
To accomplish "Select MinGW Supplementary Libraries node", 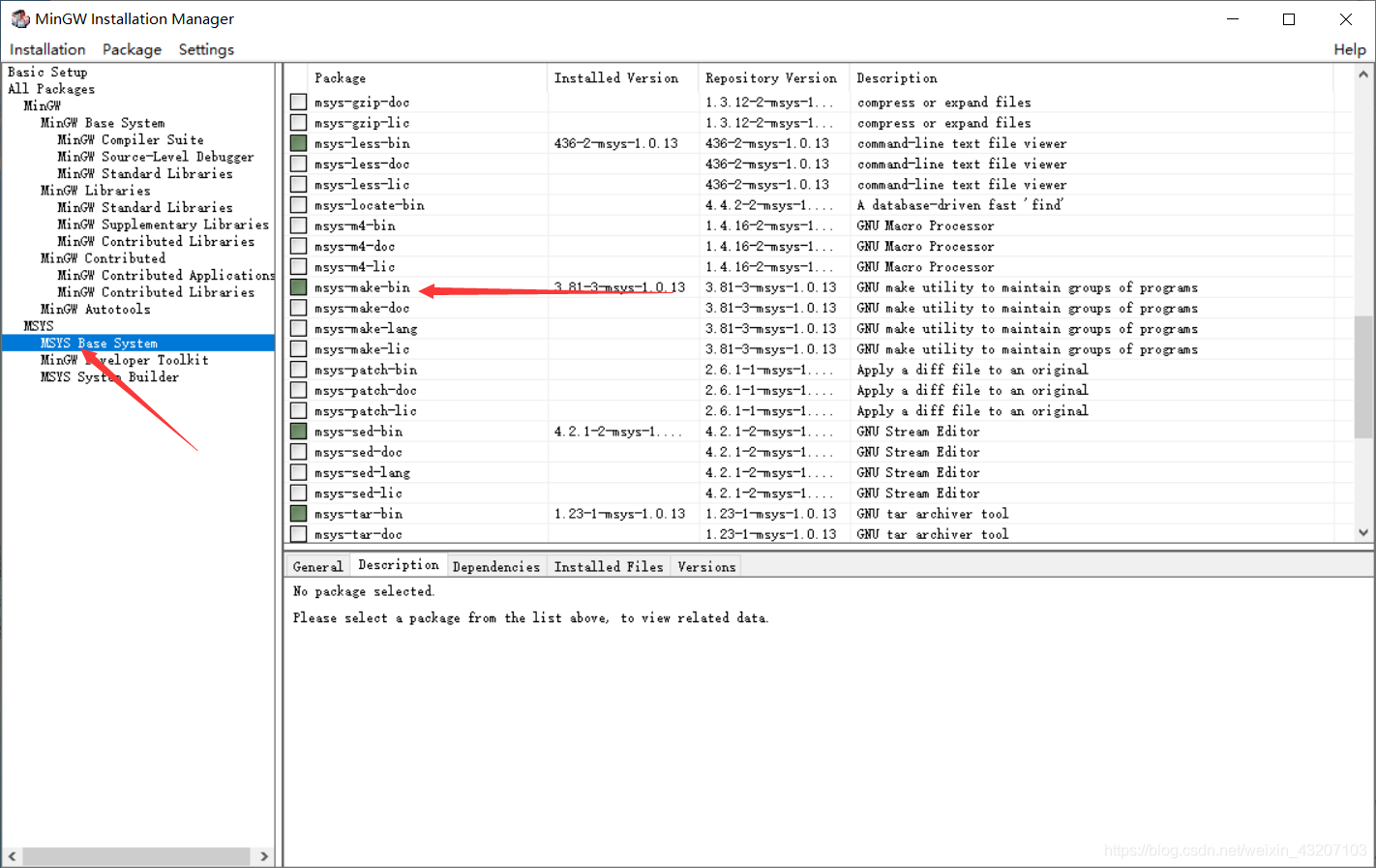I will pos(164,224).
